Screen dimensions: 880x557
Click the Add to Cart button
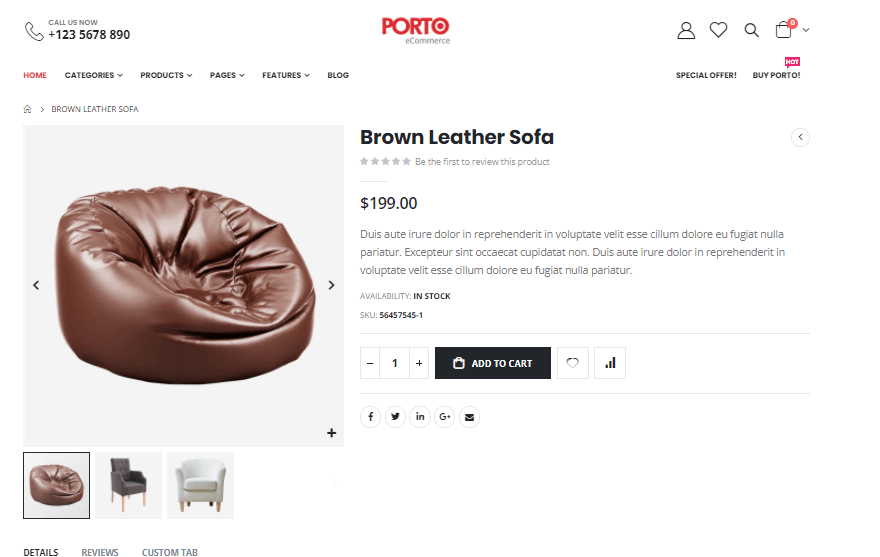click(x=492, y=363)
